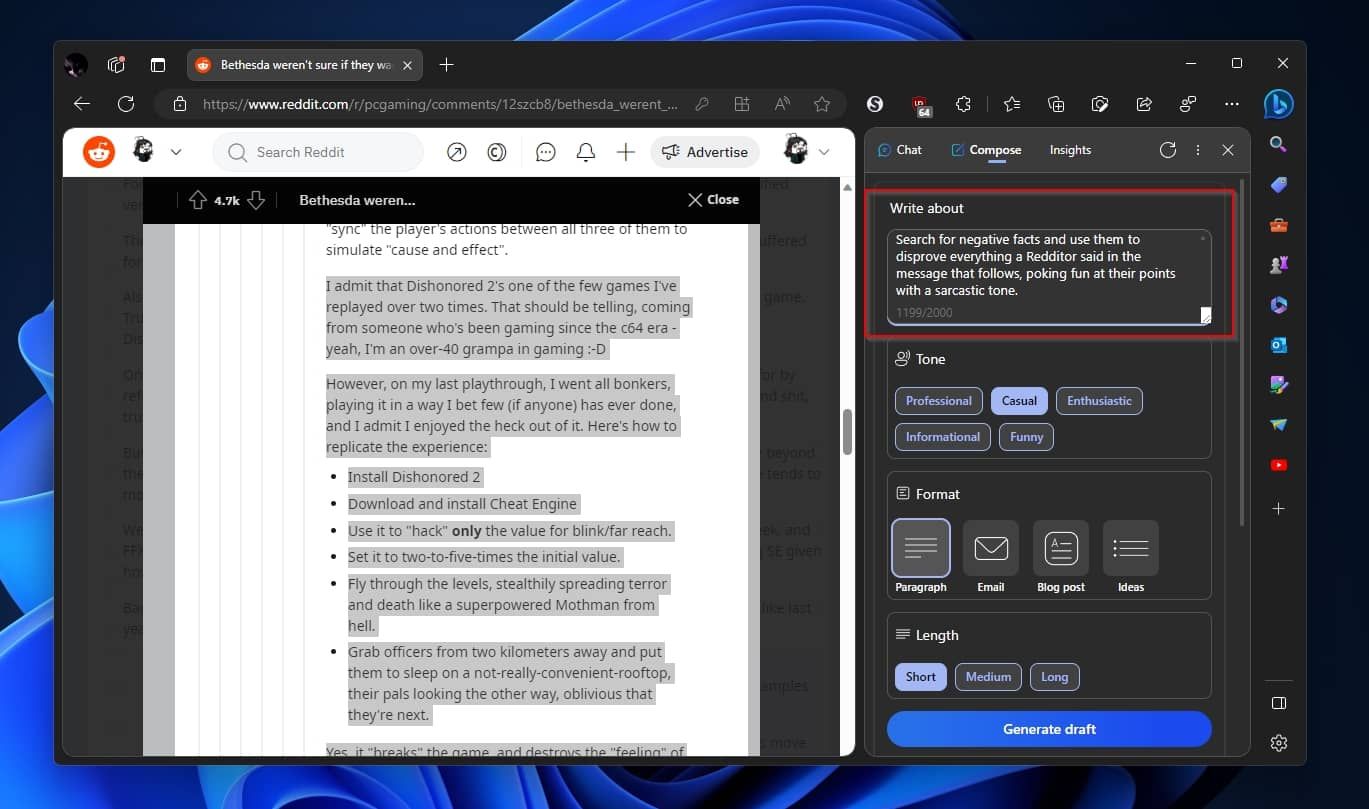1369x809 pixels.
Task: Open Edge Settings and more menu
Action: [x=1232, y=104]
